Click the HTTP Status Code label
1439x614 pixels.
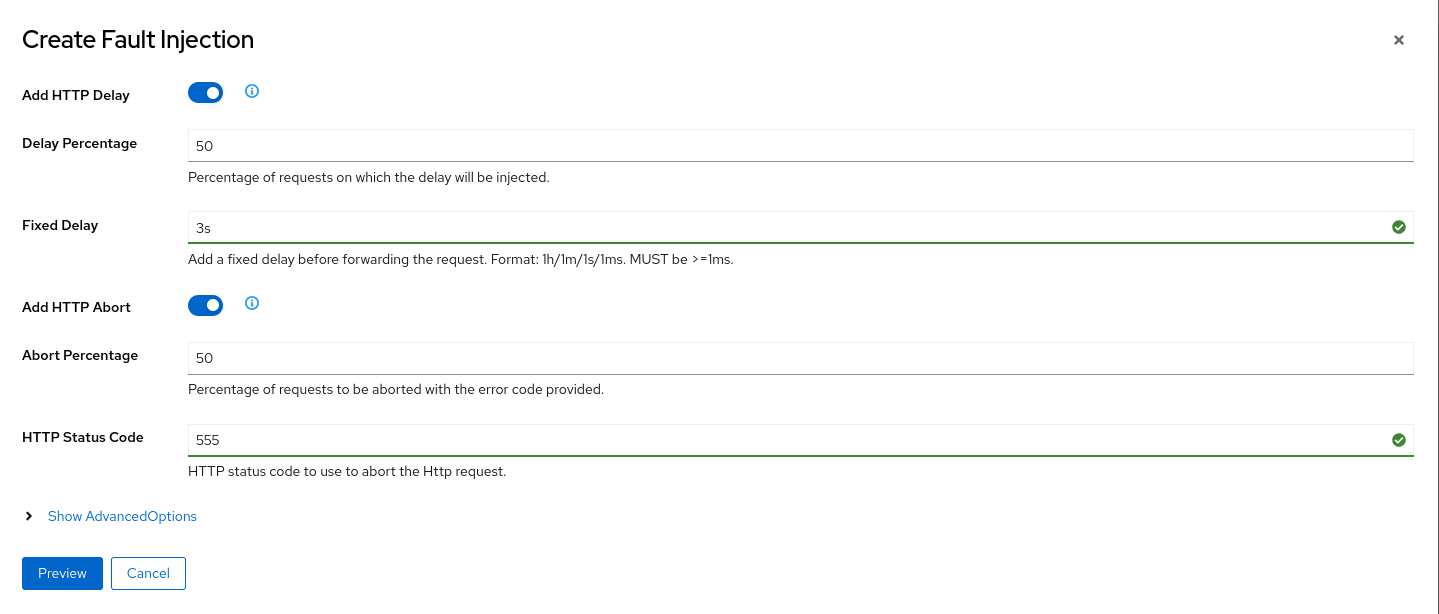click(x=82, y=437)
